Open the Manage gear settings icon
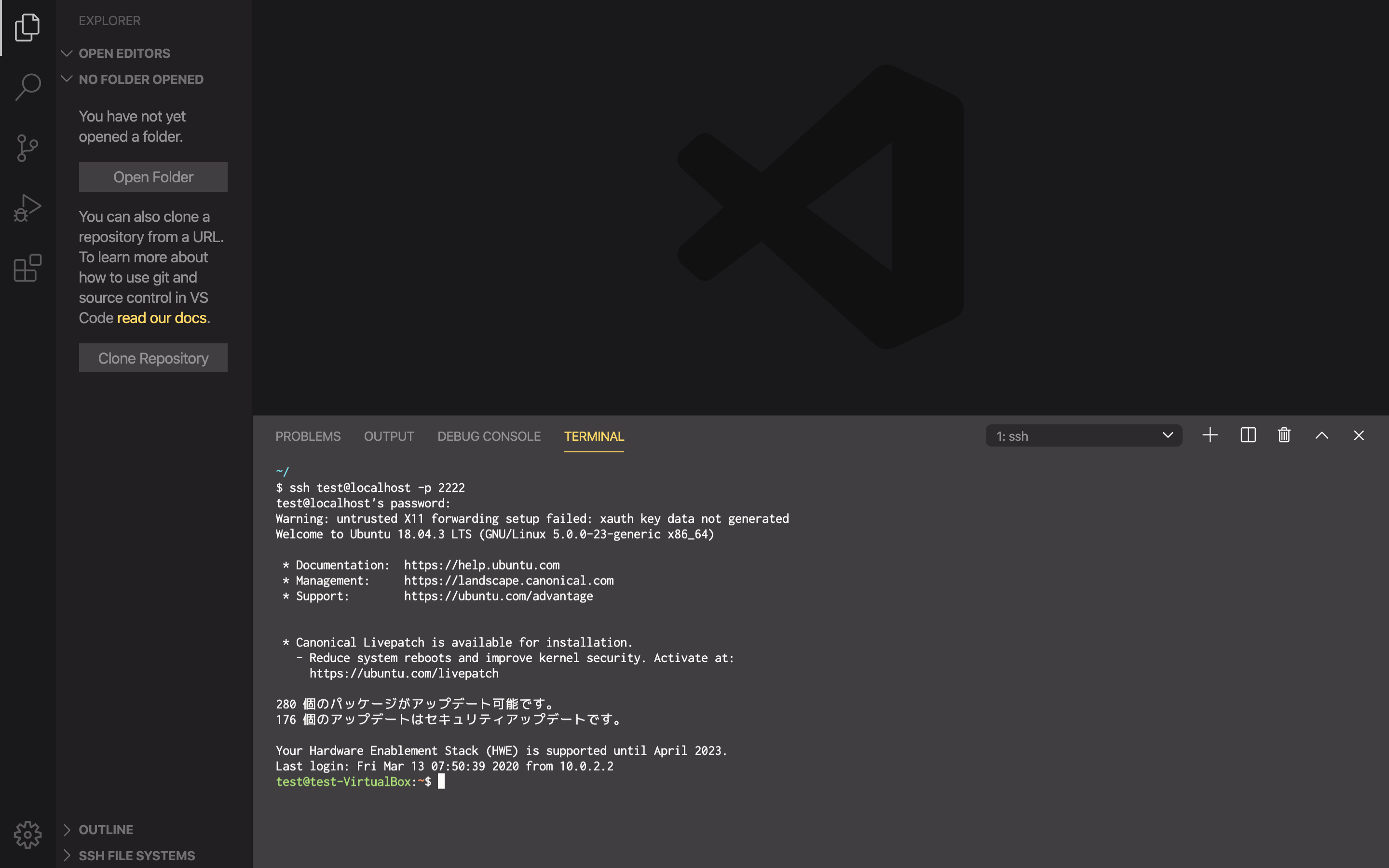Viewport: 1389px width, 868px height. [x=27, y=834]
